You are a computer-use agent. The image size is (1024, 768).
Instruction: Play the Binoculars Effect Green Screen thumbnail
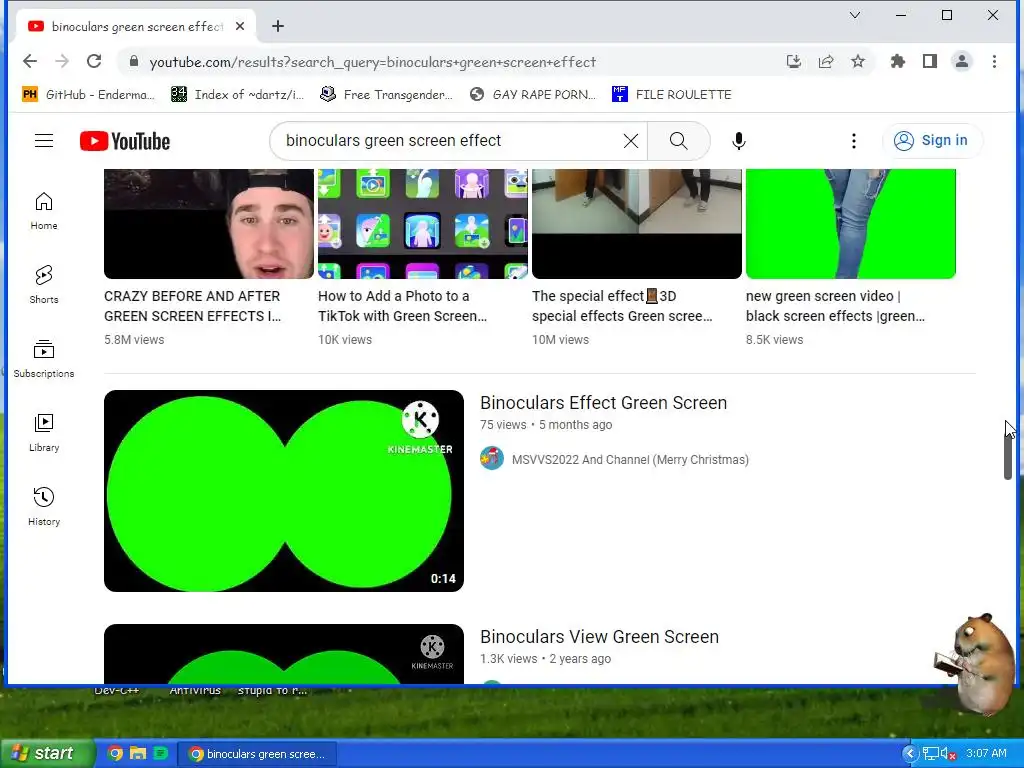pyautogui.click(x=284, y=491)
